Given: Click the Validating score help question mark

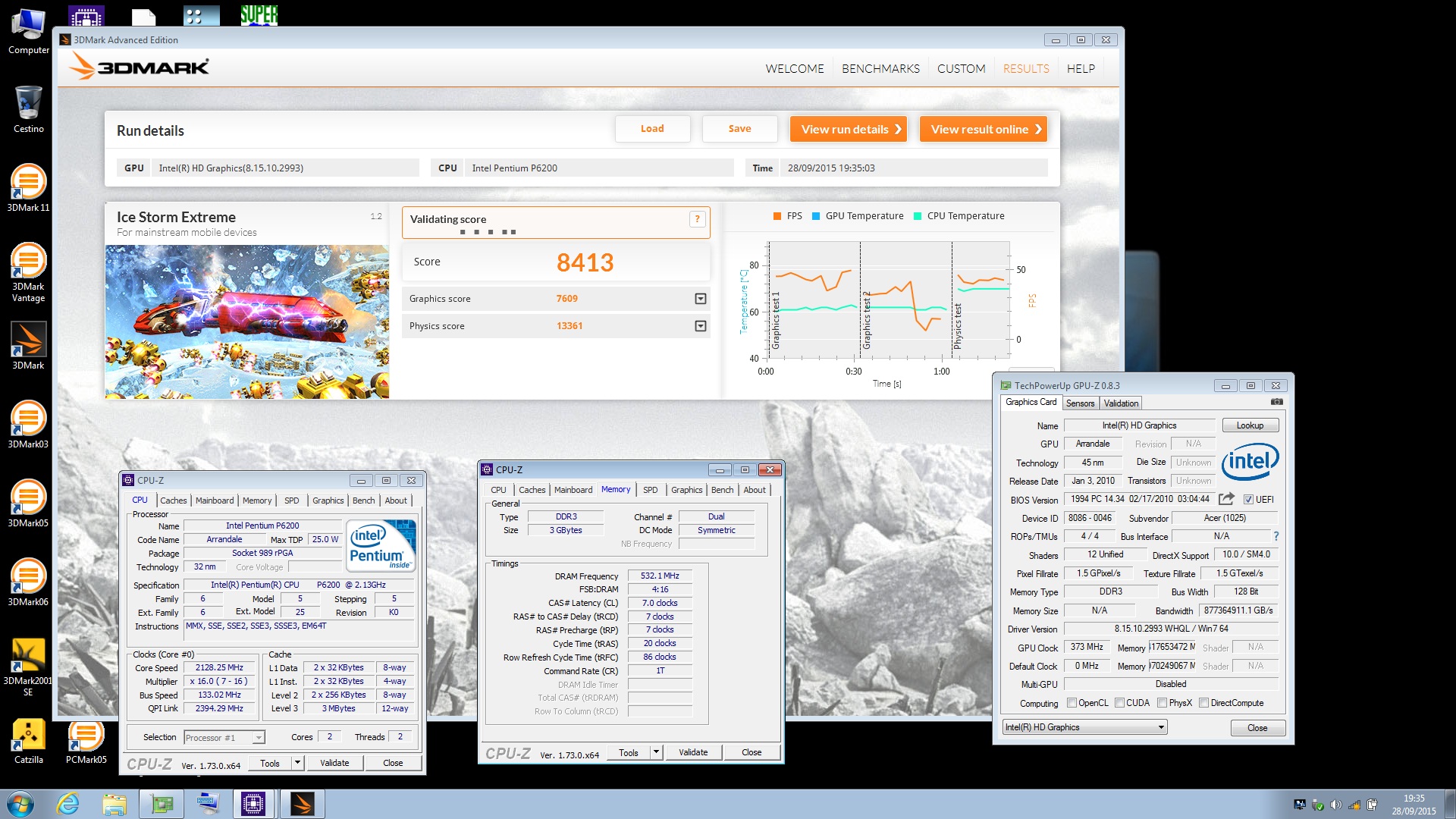Looking at the screenshot, I should (697, 219).
